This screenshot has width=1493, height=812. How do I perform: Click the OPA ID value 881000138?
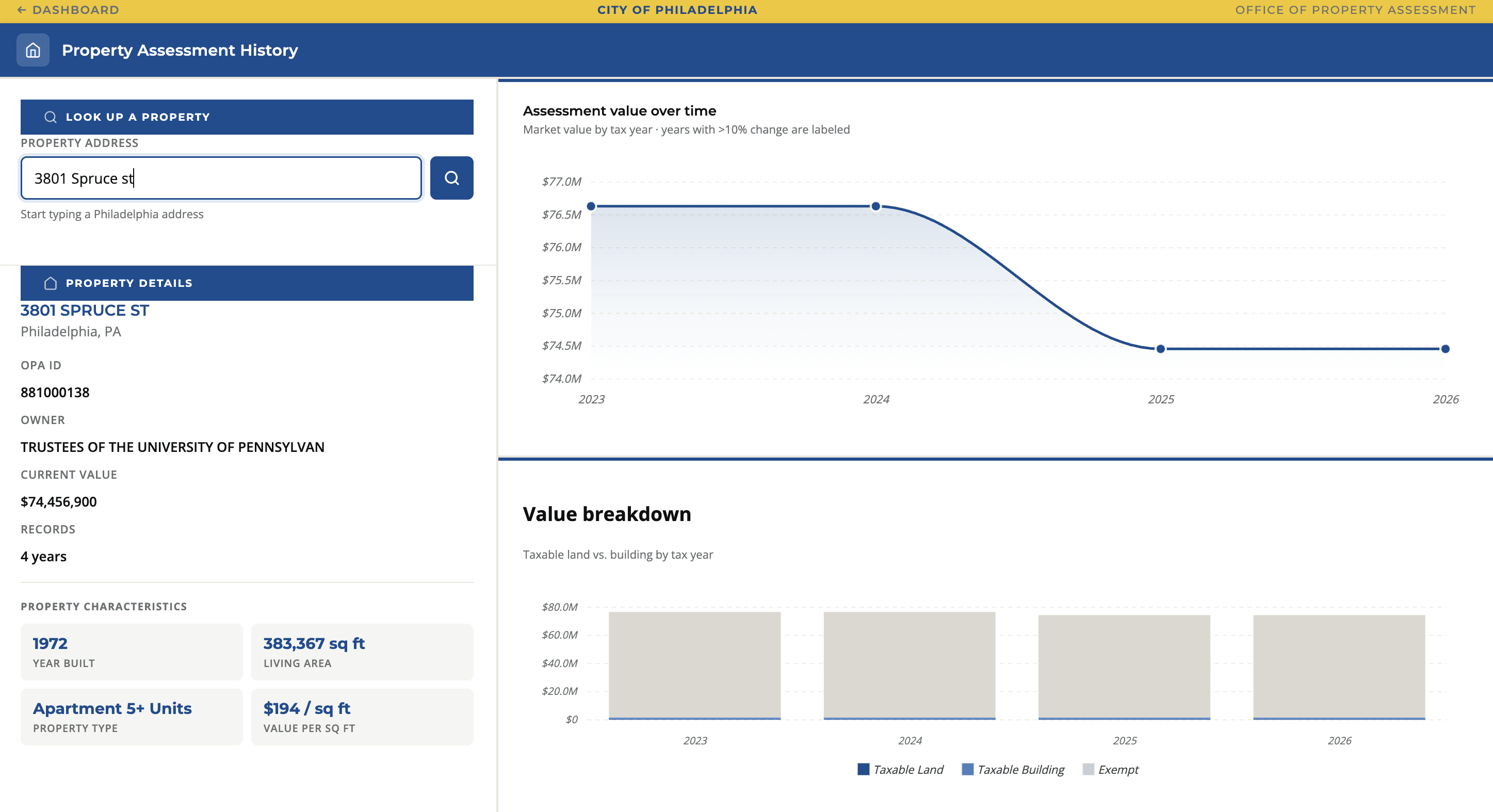coord(55,393)
